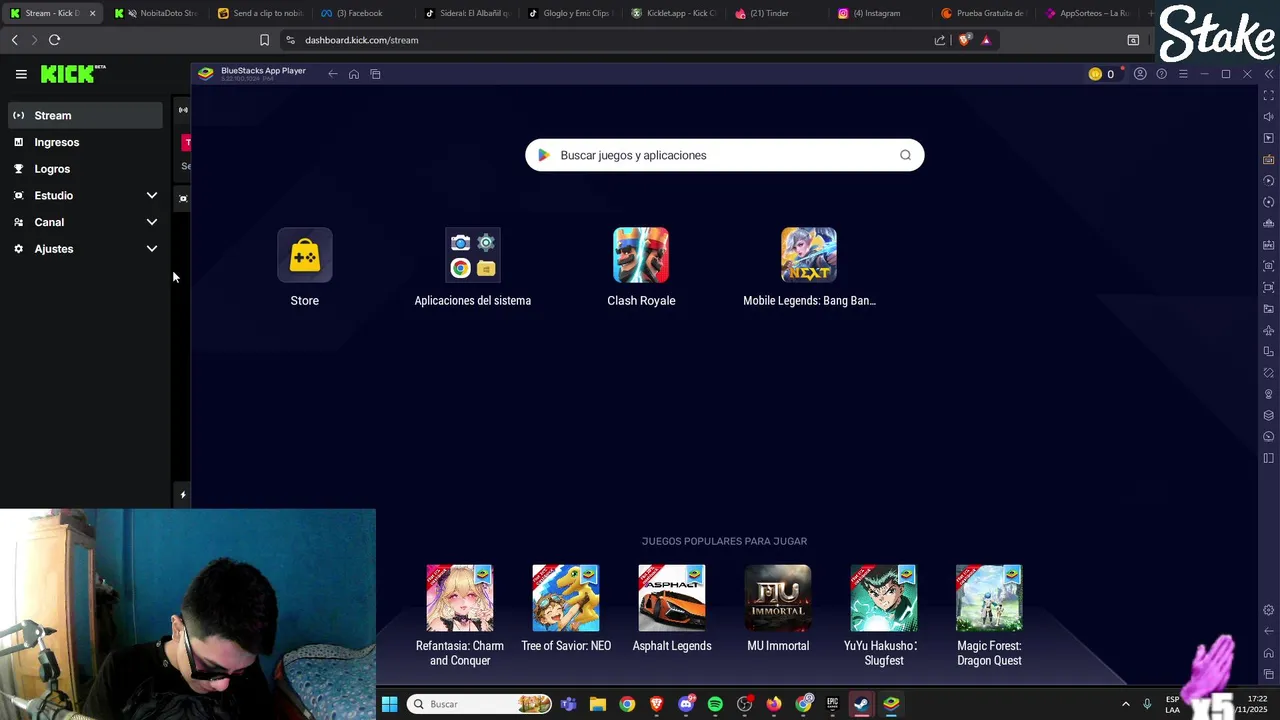The width and height of the screenshot is (1280, 720).
Task: Click Windows taskbar Buscar search box
Action: click(479, 704)
